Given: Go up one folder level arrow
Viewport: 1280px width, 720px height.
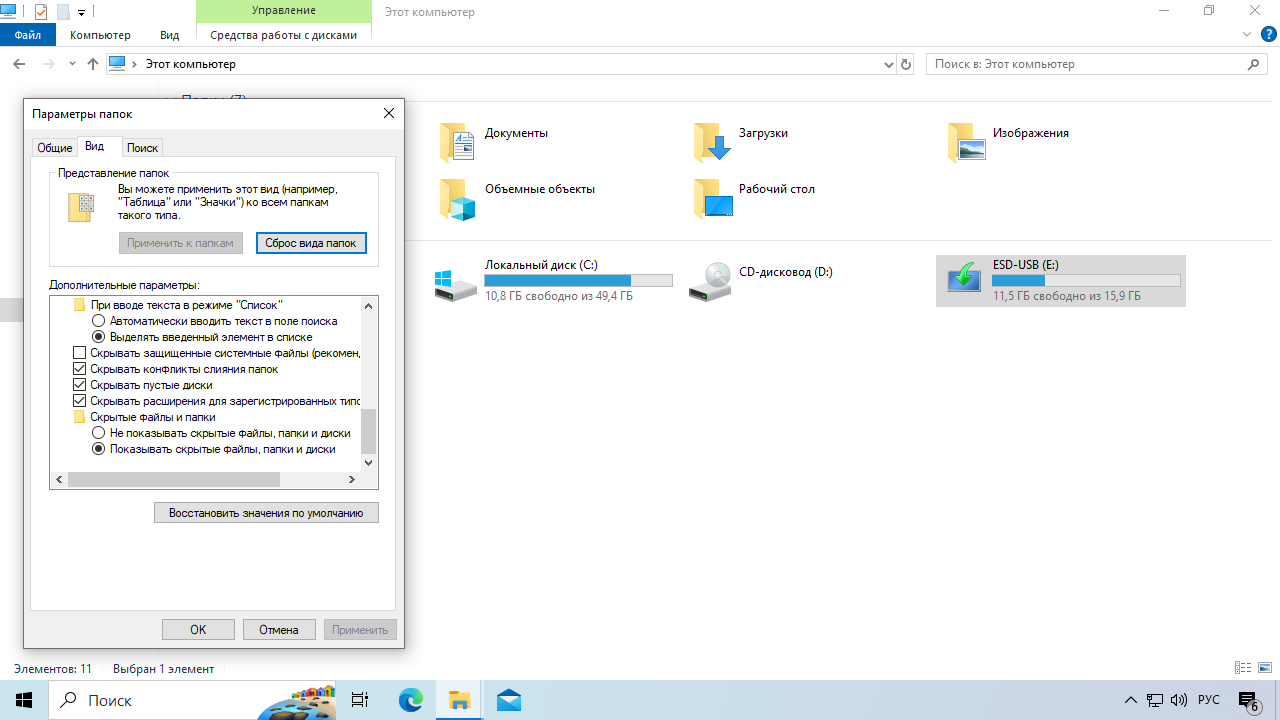Looking at the screenshot, I should click(x=93, y=64).
